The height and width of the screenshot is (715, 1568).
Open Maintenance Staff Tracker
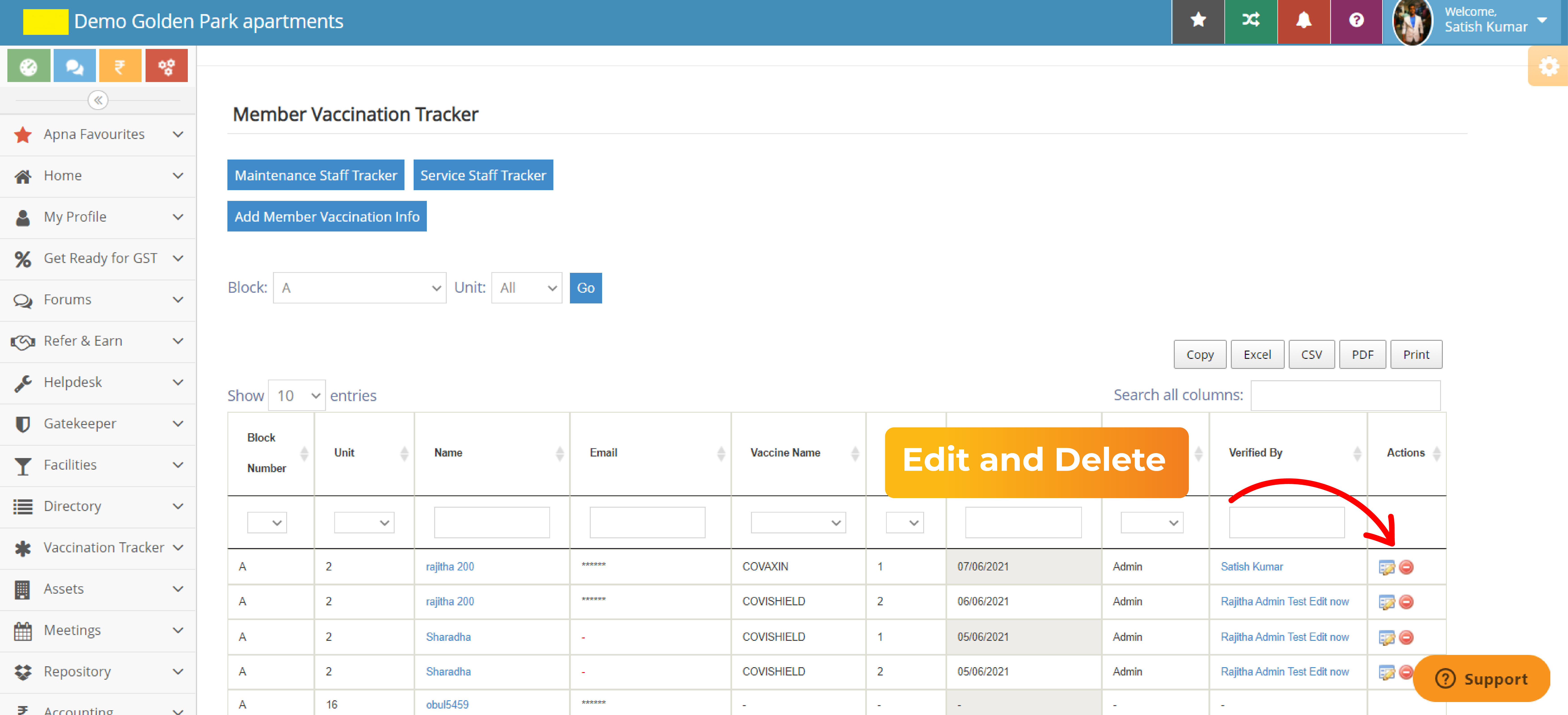(316, 175)
